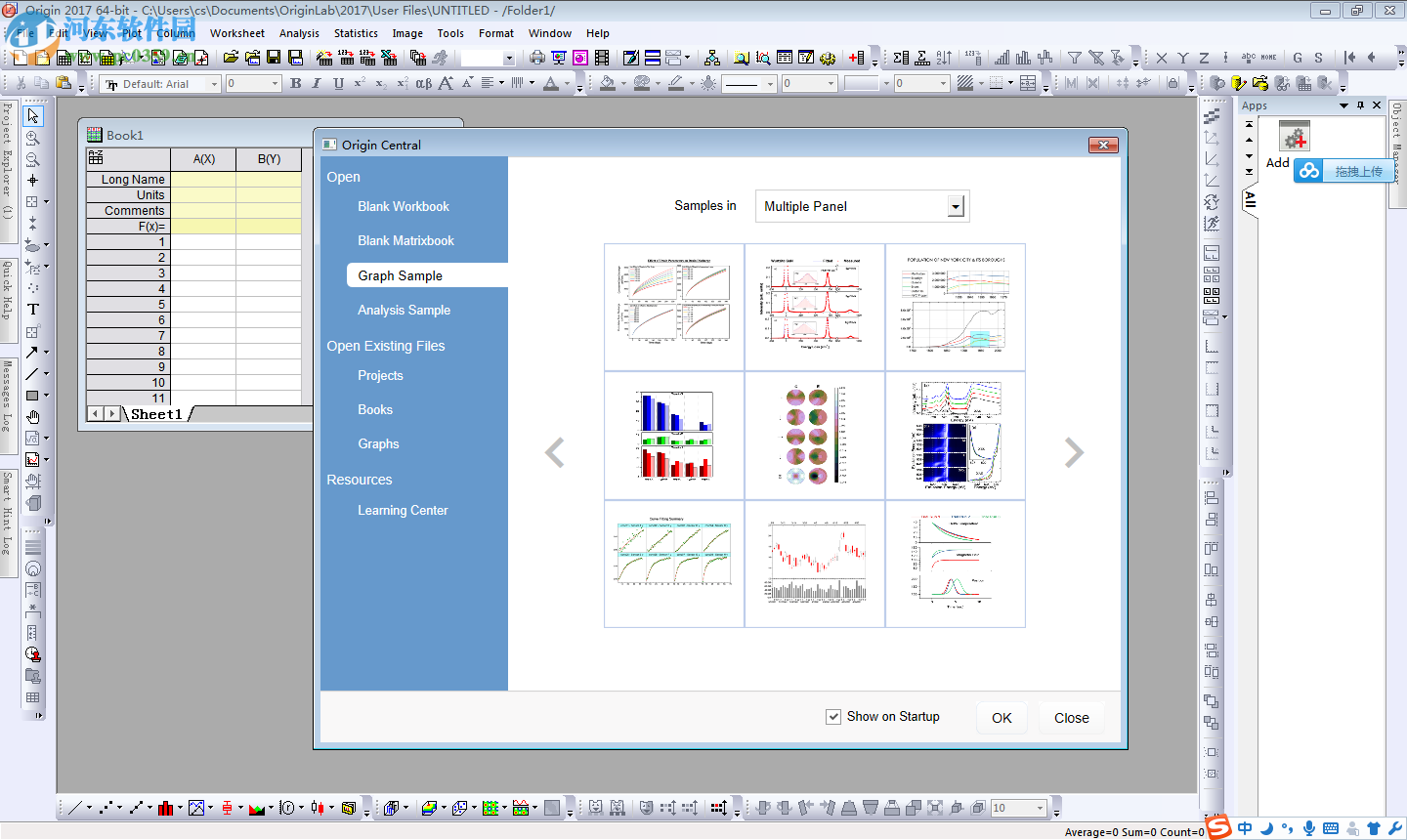Click the Paste clipboard icon
Screen dimensions: 1407x840
click(64, 83)
